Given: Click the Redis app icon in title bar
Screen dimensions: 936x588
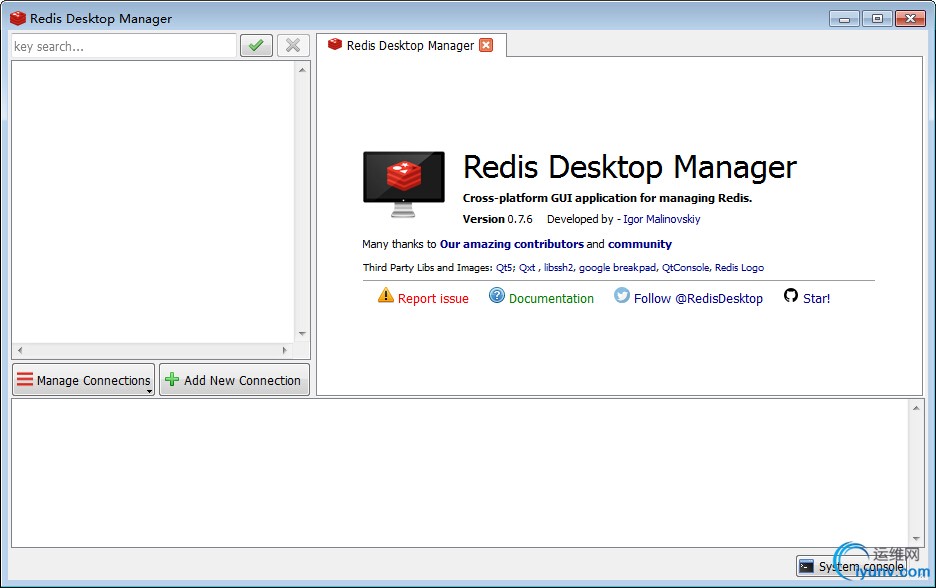Looking at the screenshot, I should pos(18,18).
